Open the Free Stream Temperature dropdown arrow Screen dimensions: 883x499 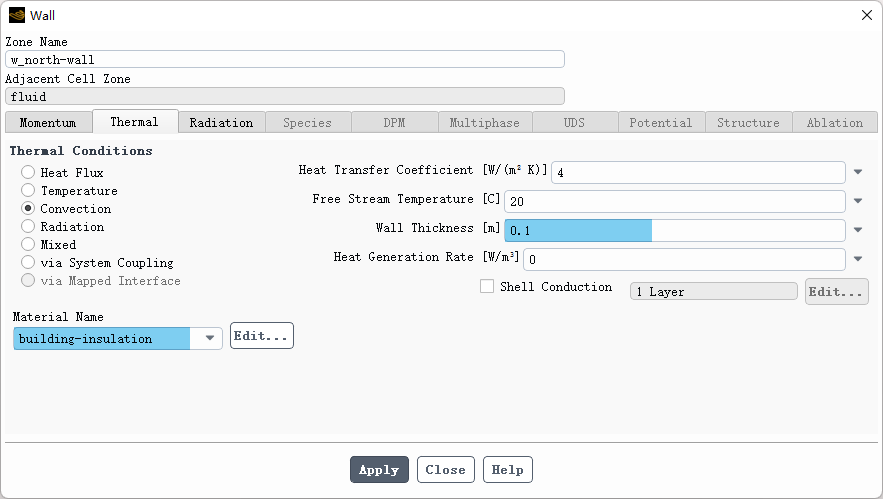858,201
